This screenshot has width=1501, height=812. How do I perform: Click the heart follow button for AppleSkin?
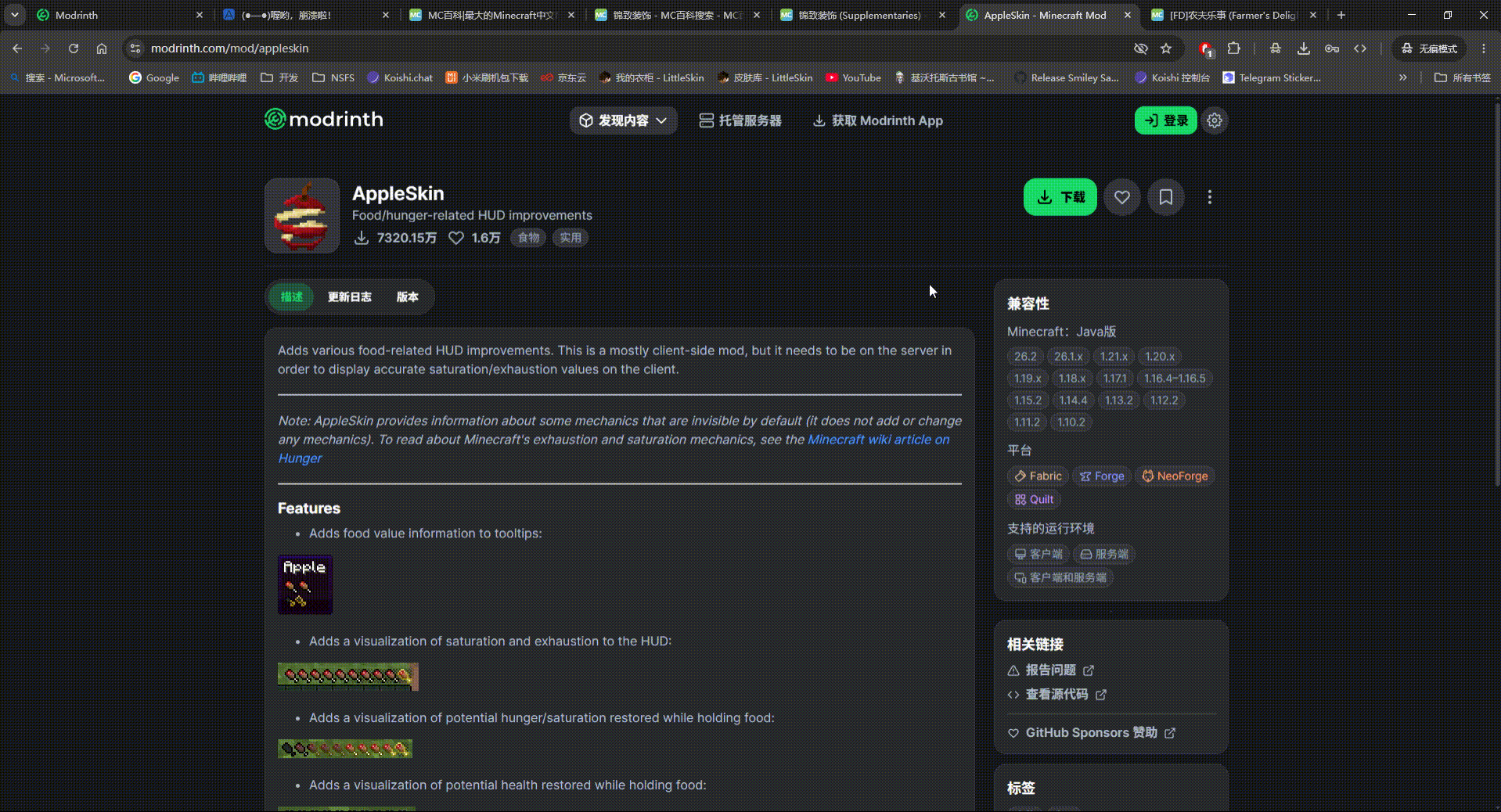click(1122, 197)
